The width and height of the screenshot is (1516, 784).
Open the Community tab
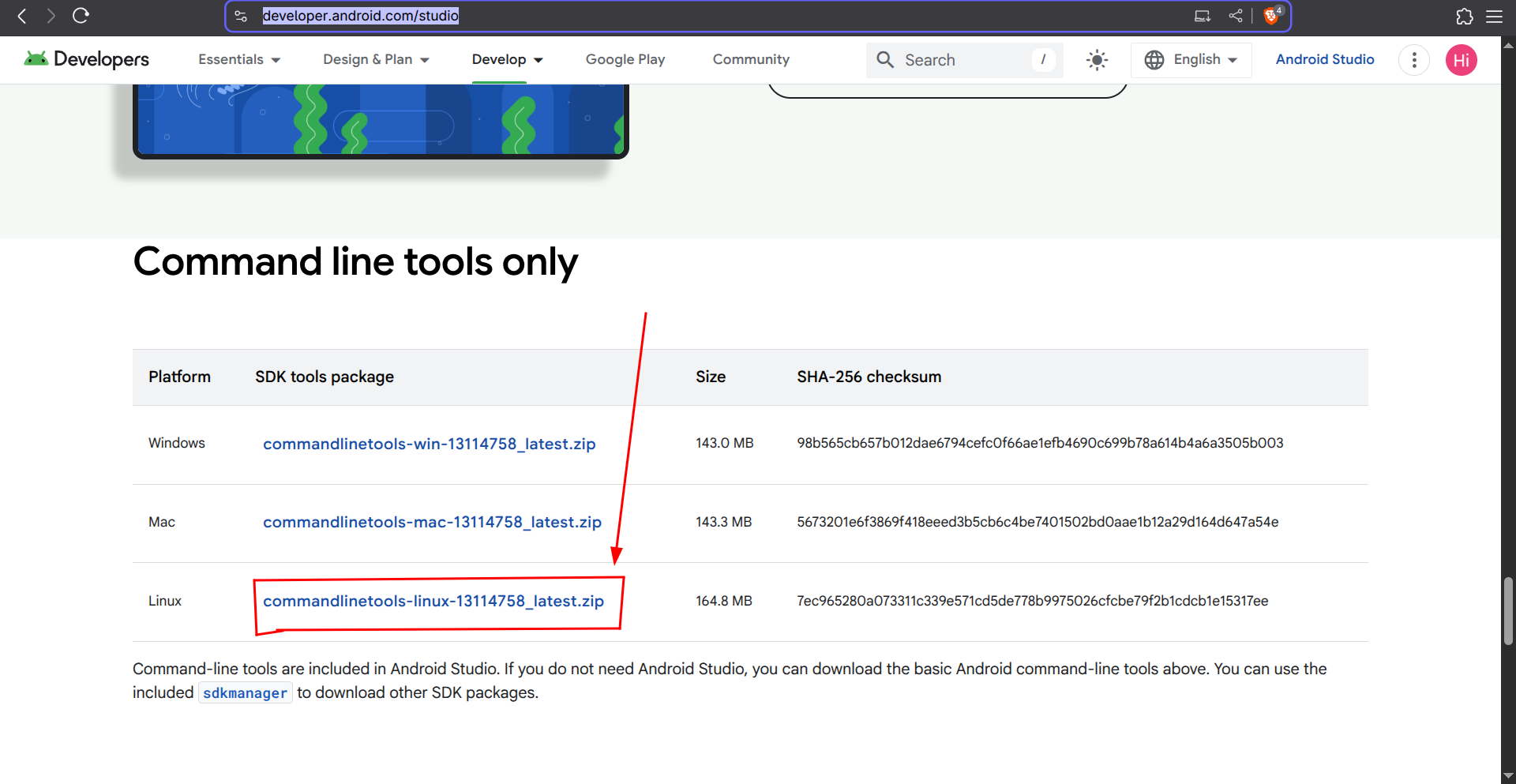click(x=751, y=59)
